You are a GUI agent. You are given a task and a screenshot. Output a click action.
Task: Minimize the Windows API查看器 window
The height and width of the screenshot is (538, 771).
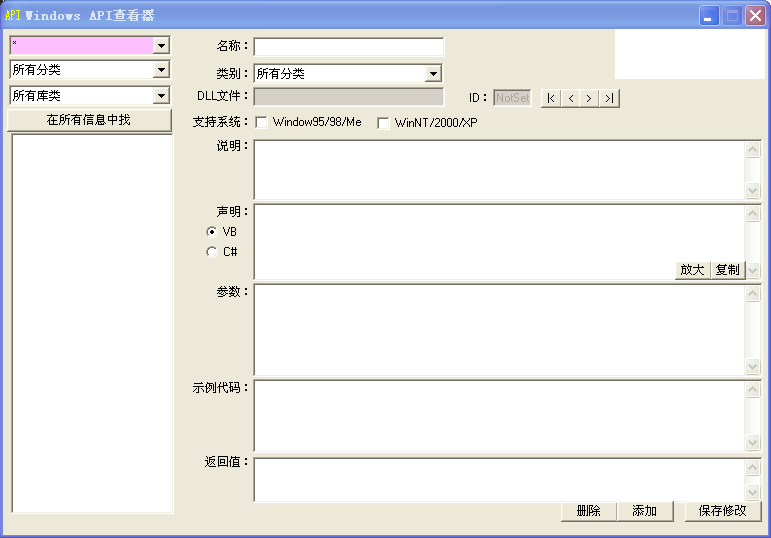click(x=709, y=16)
